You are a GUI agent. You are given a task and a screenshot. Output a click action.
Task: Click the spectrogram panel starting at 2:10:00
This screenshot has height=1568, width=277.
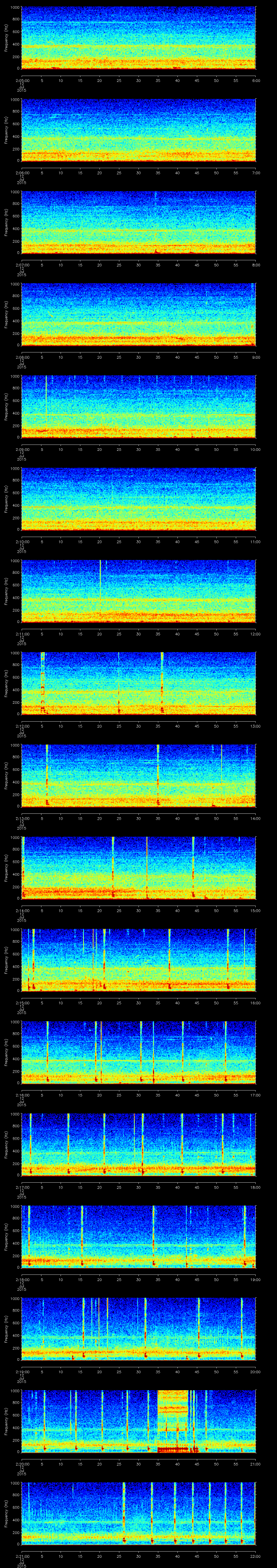tap(138, 499)
